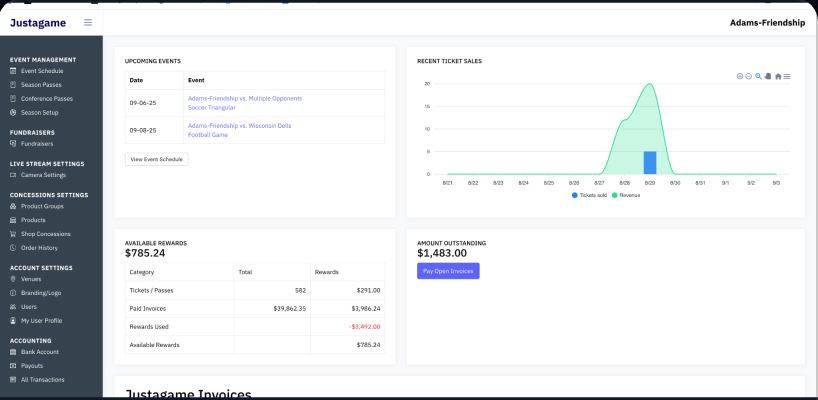Select the chart panning hand tool
The height and width of the screenshot is (400, 818).
point(768,76)
